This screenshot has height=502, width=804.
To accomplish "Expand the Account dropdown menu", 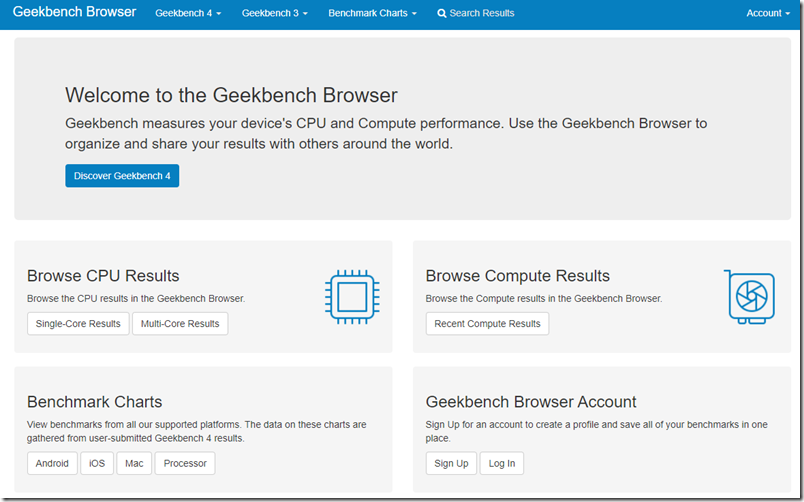I will point(768,13).
